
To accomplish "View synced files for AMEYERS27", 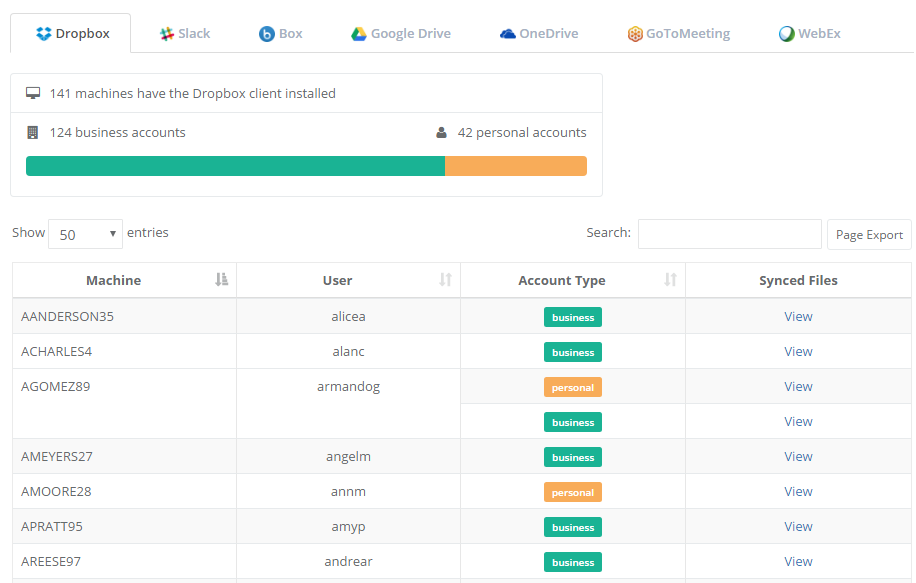I will tap(798, 457).
